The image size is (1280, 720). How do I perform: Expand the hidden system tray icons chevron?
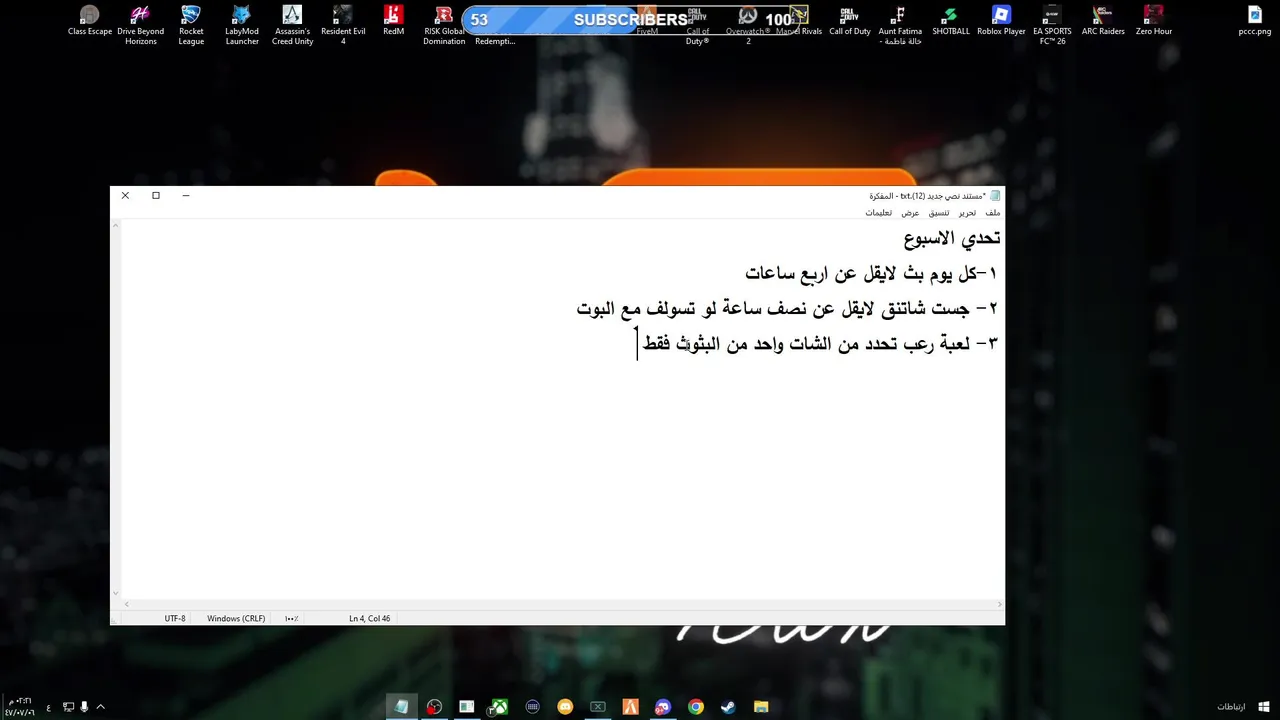coord(100,707)
